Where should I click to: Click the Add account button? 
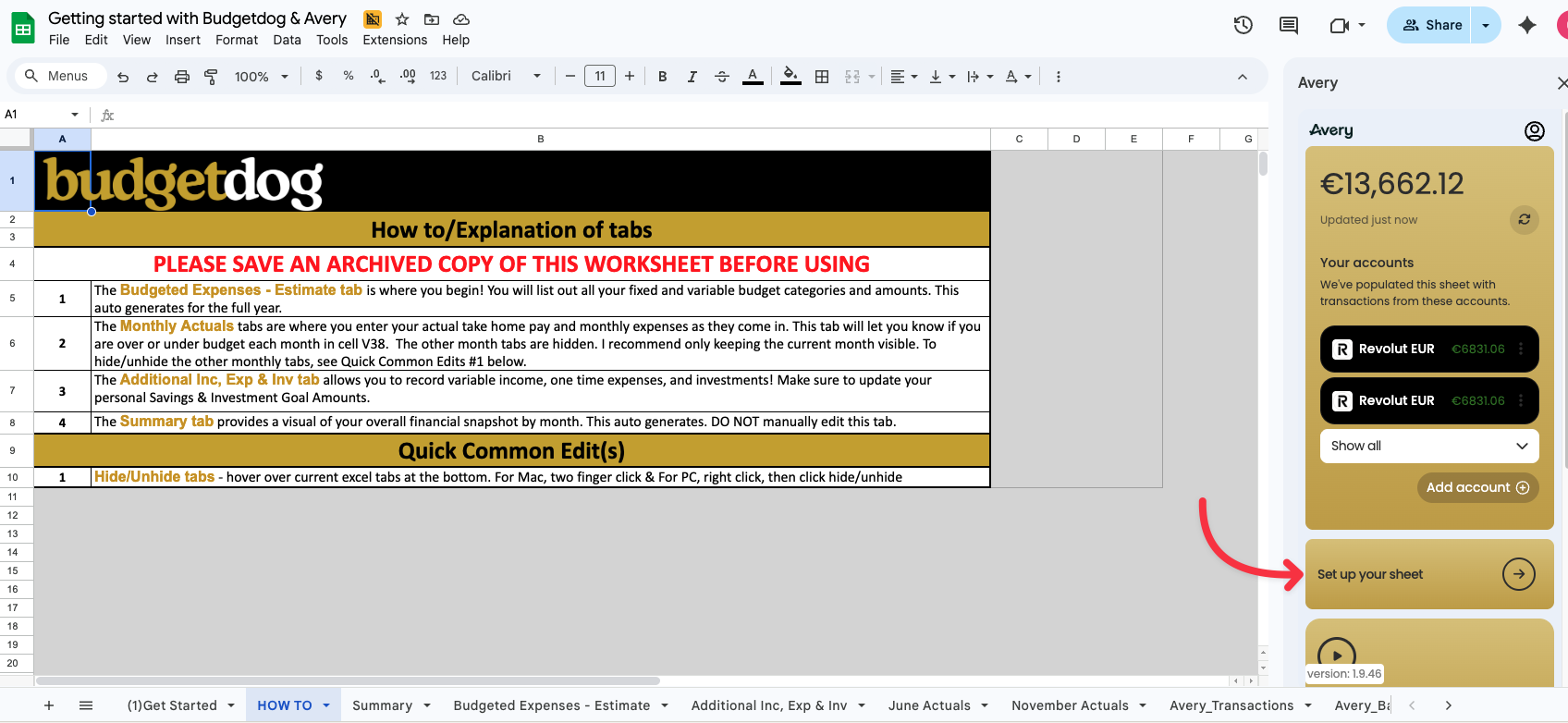point(1476,487)
